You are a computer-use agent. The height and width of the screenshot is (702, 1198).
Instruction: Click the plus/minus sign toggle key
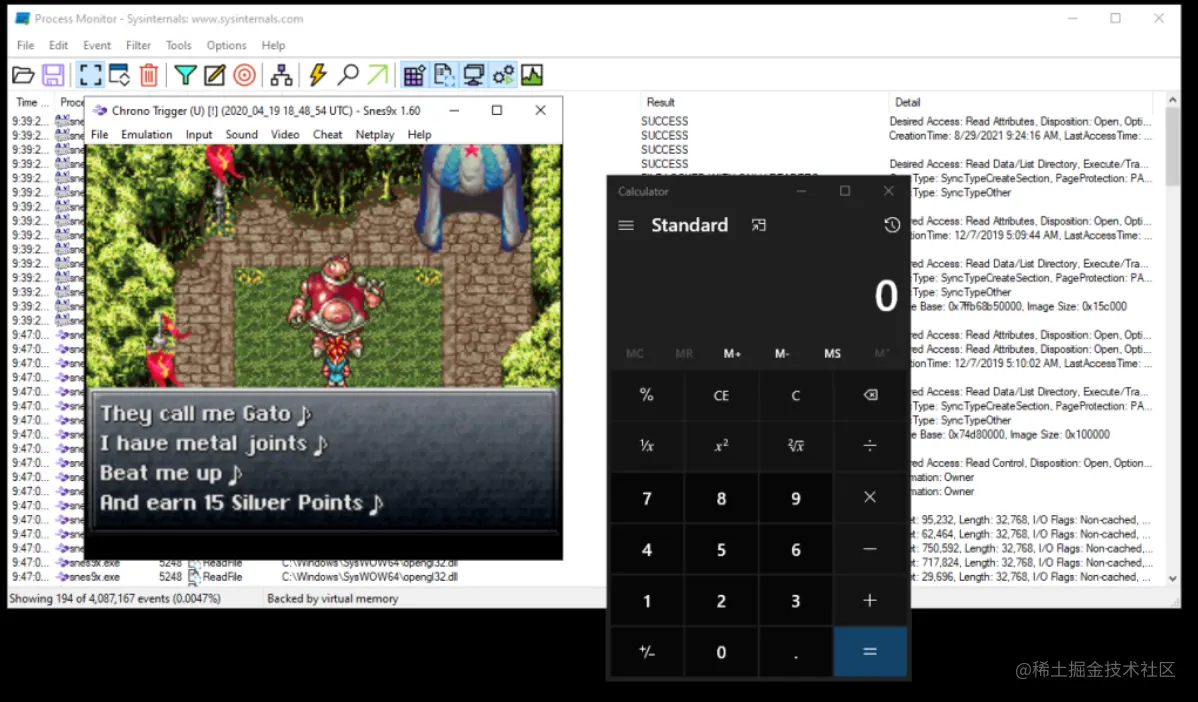[x=646, y=652]
